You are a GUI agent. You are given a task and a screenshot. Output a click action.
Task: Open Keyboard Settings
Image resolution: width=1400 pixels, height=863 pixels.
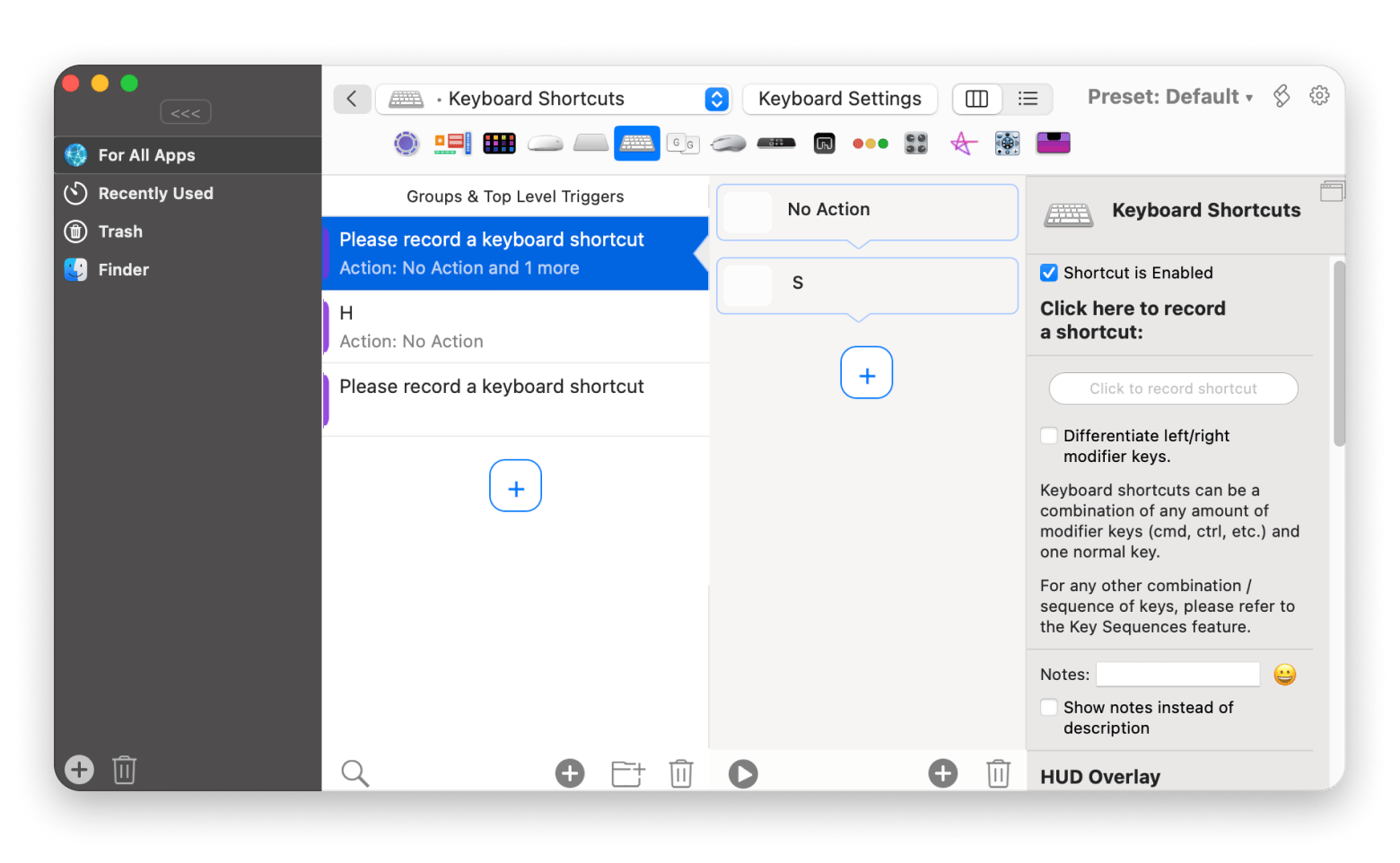point(839,99)
